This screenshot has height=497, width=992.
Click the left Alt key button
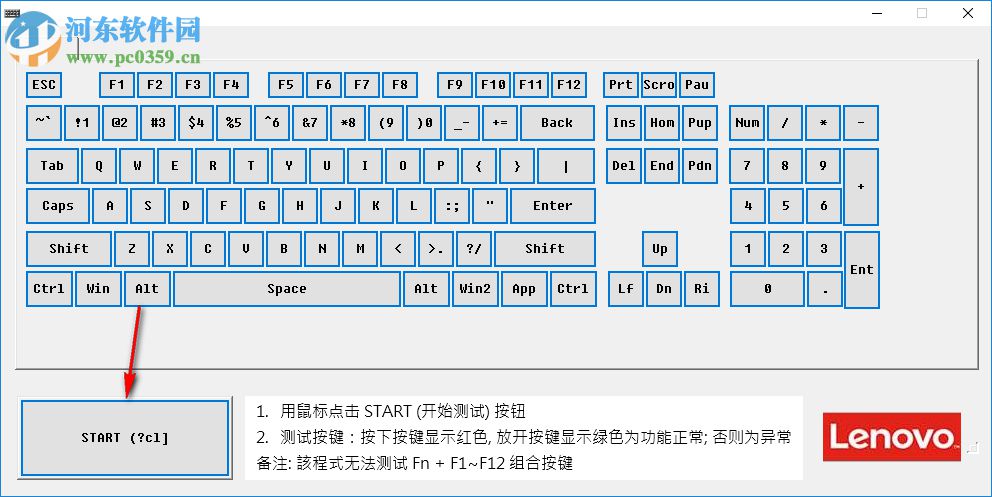147,289
